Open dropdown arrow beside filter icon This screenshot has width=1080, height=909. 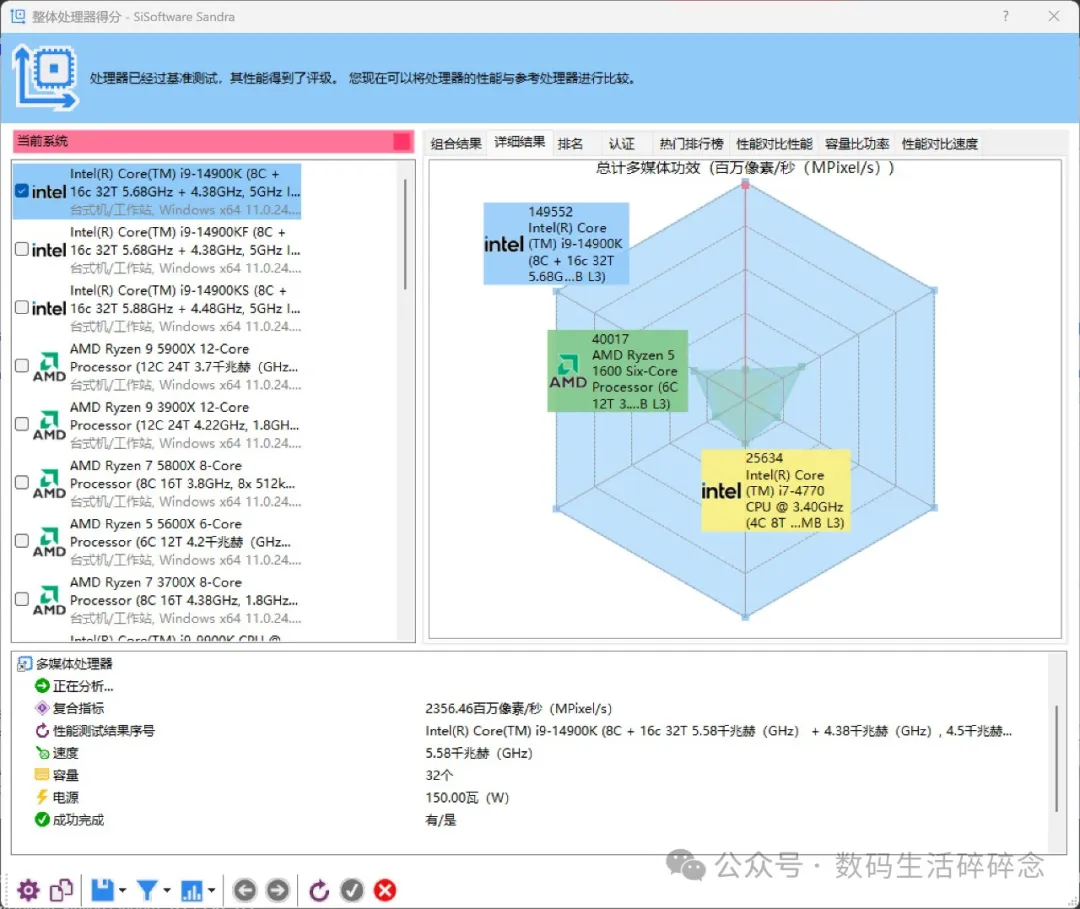(x=167, y=890)
